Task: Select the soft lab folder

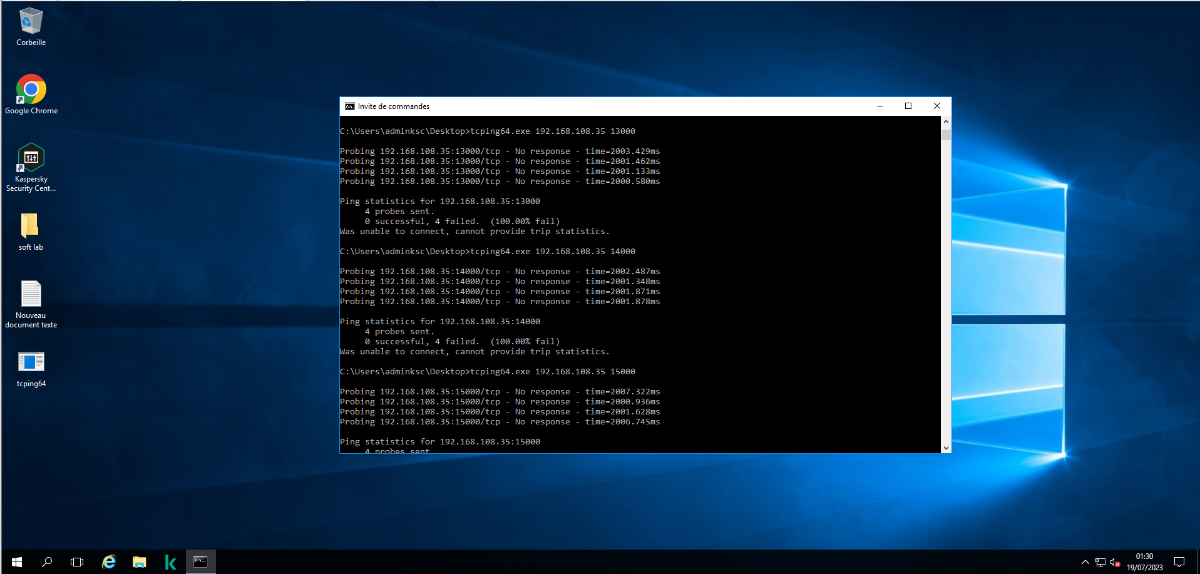Action: (31, 226)
